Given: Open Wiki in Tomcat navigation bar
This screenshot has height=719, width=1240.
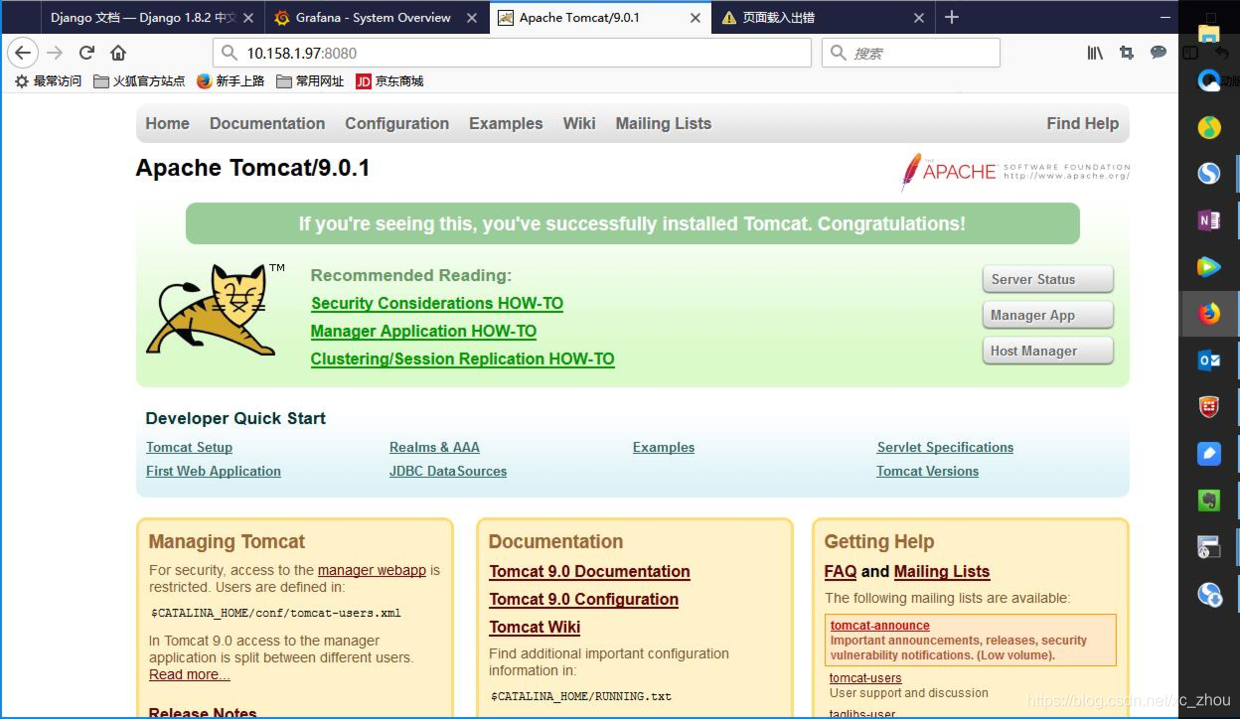Looking at the screenshot, I should coord(579,123).
